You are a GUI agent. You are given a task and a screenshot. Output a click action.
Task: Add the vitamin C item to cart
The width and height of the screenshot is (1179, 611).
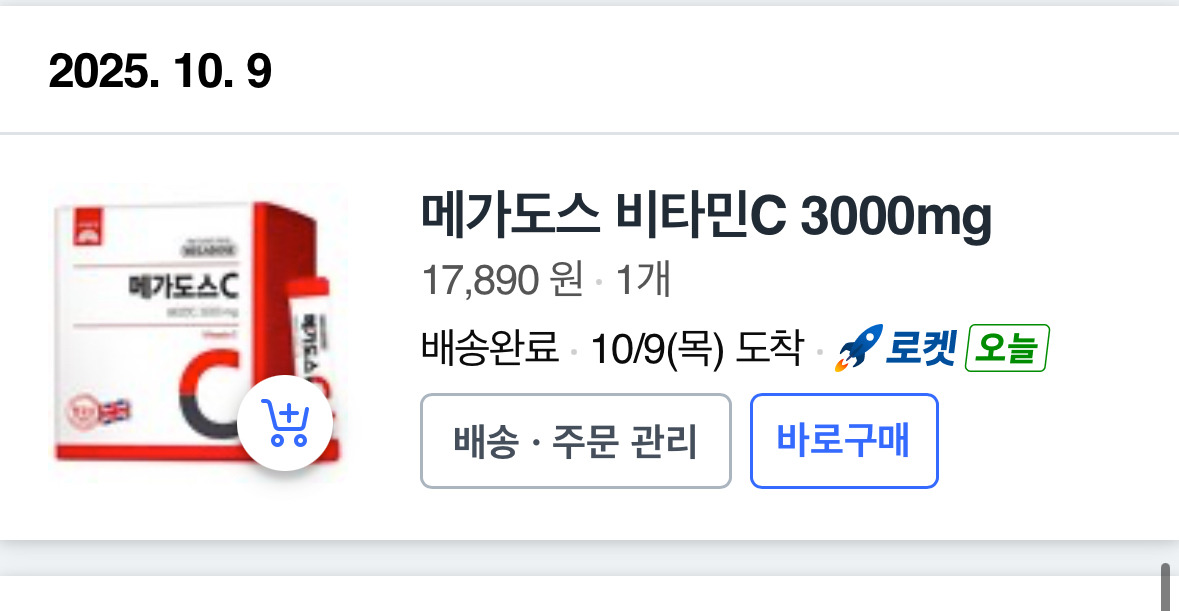pyautogui.click(x=285, y=423)
